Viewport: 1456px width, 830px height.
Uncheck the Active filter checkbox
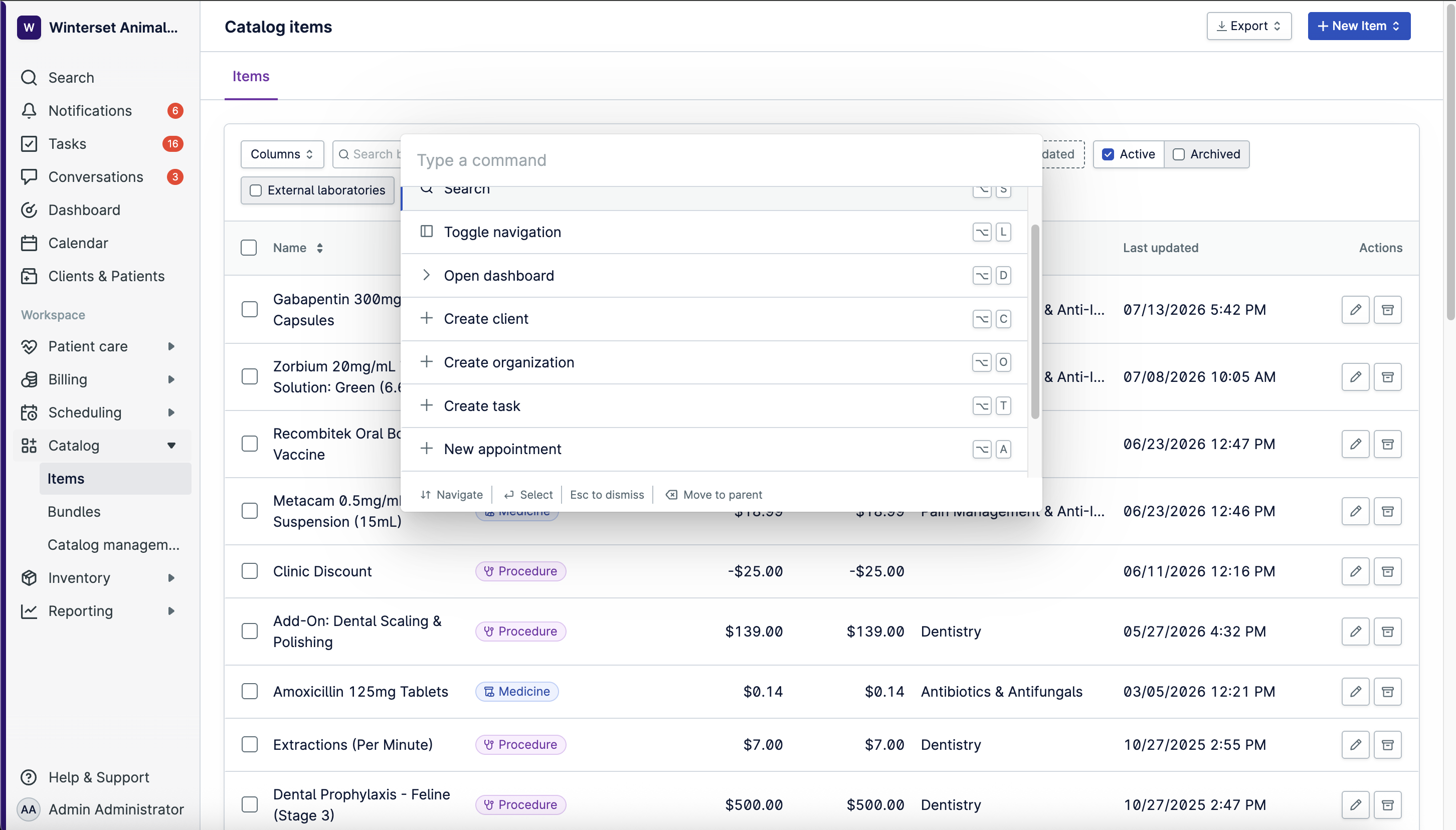[x=1108, y=154]
